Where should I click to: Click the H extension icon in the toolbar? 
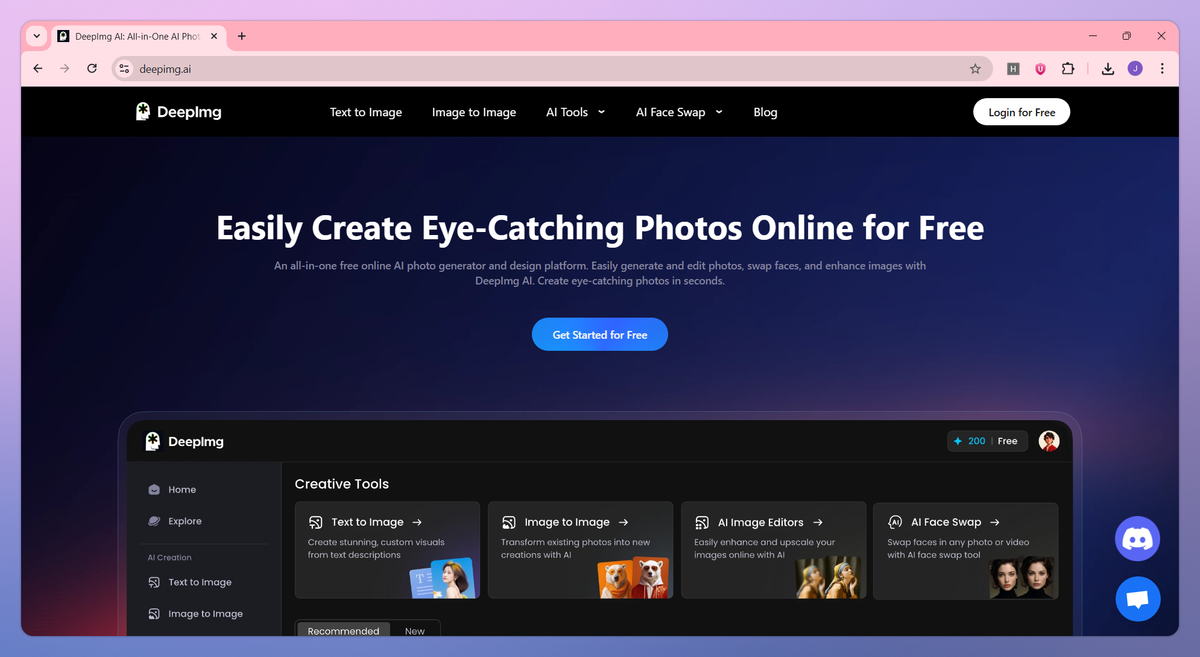pyautogui.click(x=1013, y=69)
